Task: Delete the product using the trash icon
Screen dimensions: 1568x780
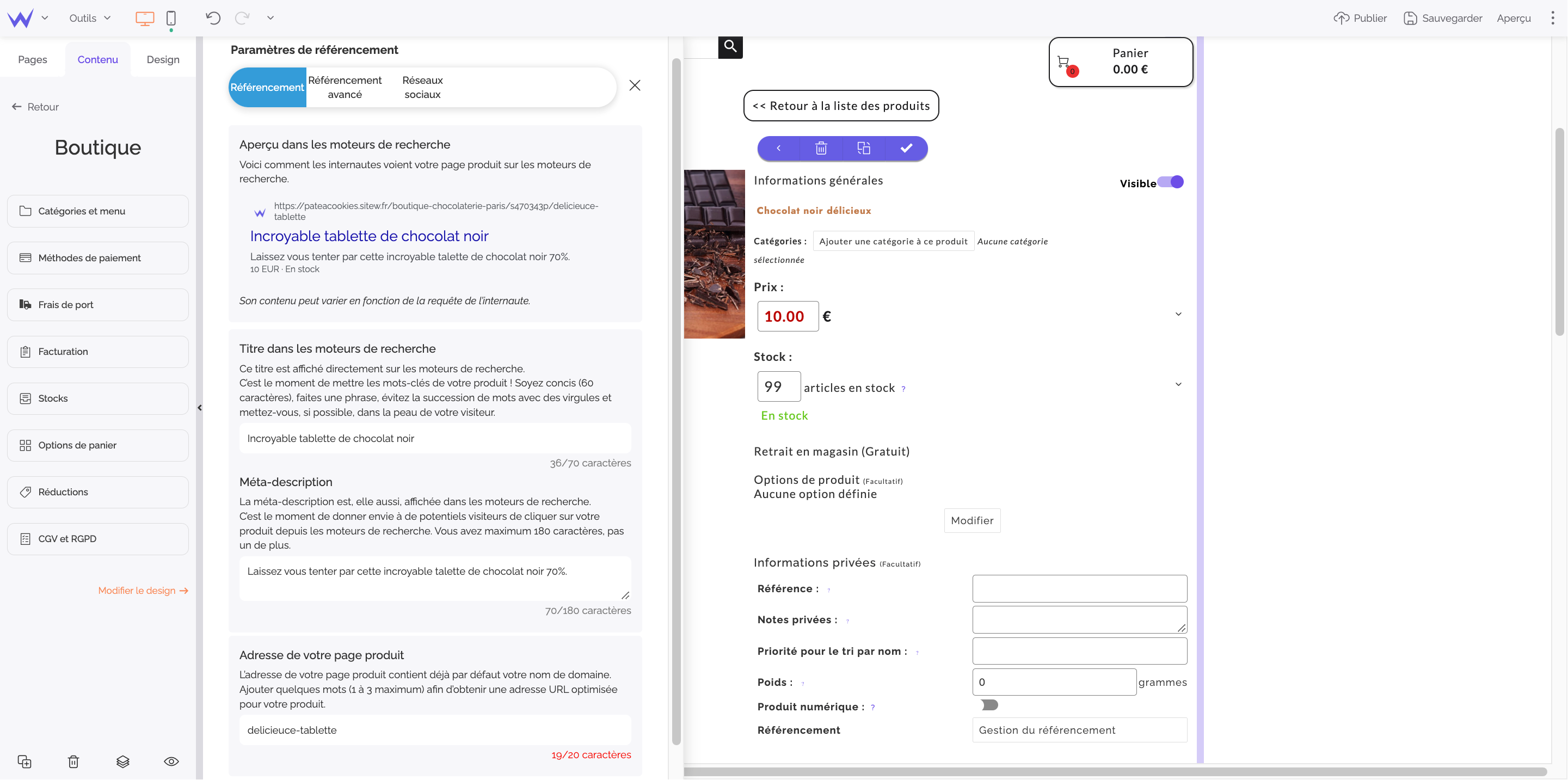Action: [x=821, y=148]
